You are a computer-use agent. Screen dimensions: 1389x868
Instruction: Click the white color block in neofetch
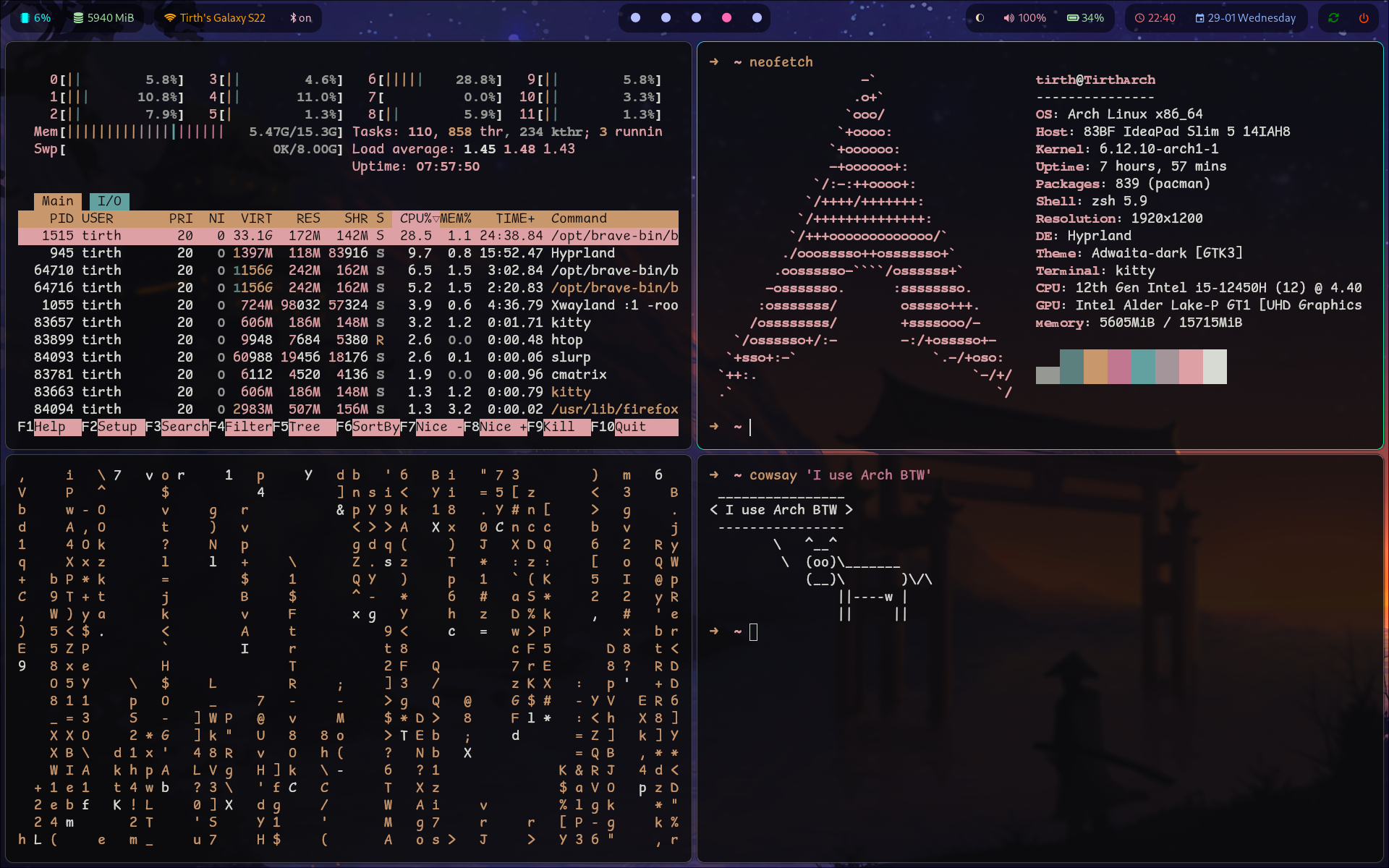(x=1215, y=367)
